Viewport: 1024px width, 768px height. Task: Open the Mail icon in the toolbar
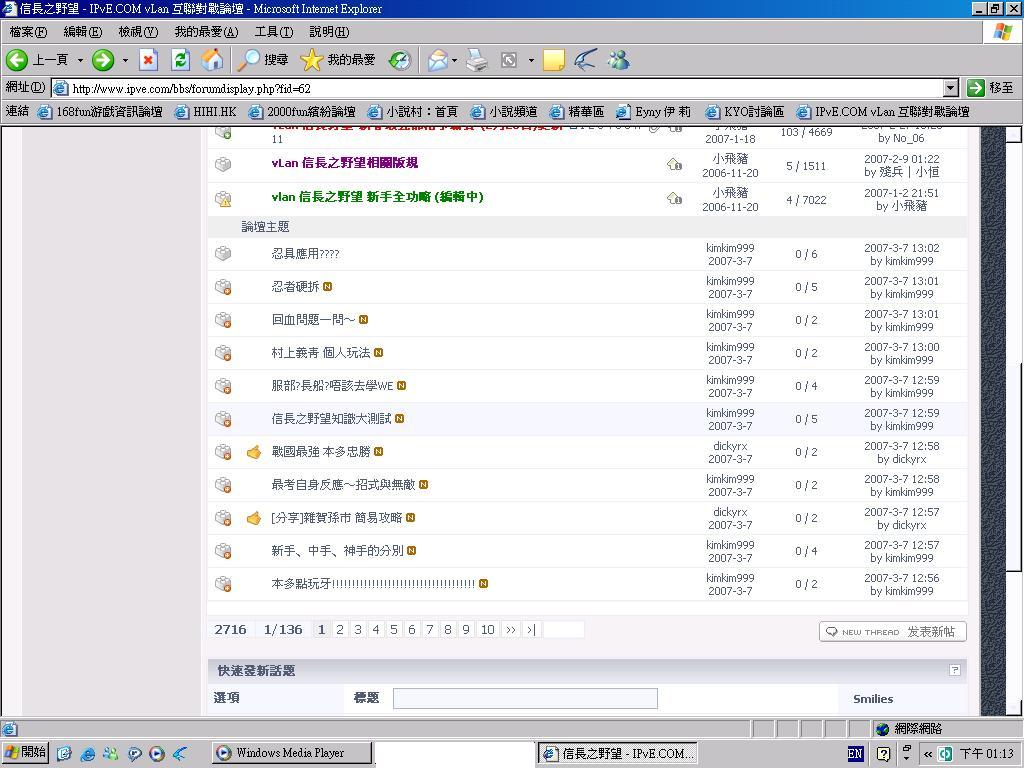coord(437,60)
